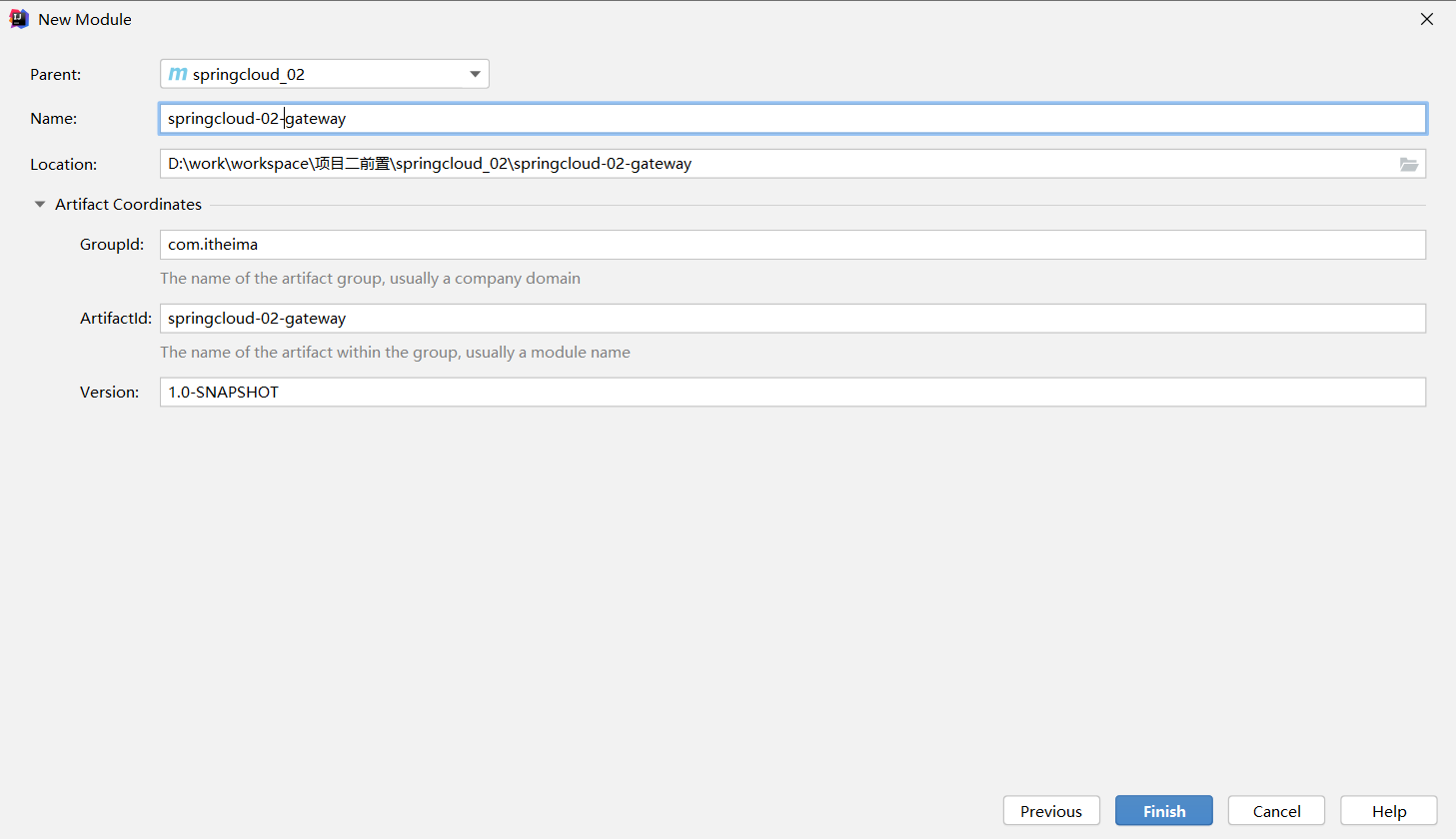The width and height of the screenshot is (1456, 839).
Task: Open the Parent dropdown arrow
Action: 476,74
